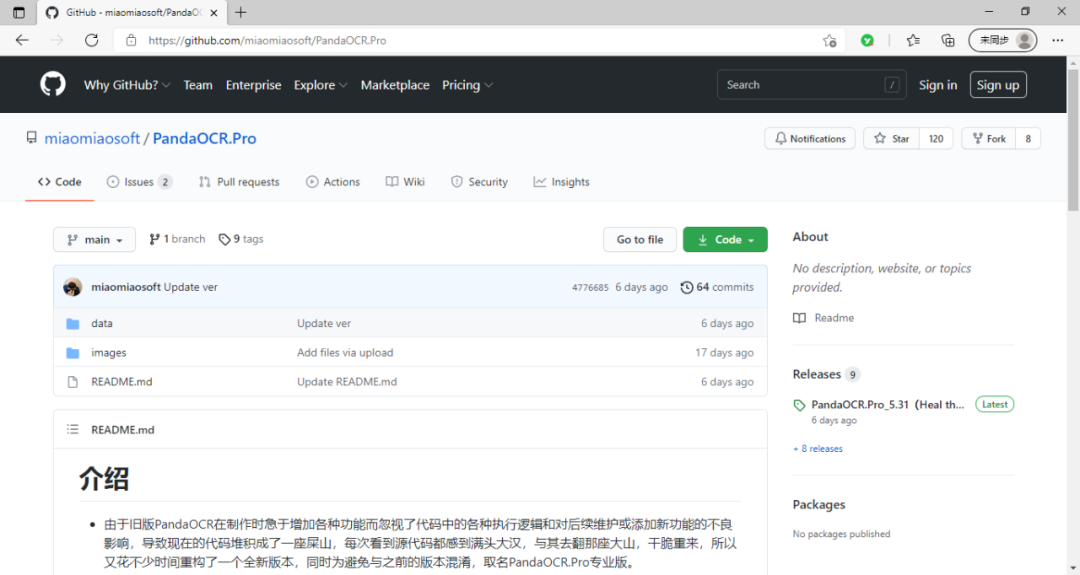Refresh the browser page

coord(91,41)
